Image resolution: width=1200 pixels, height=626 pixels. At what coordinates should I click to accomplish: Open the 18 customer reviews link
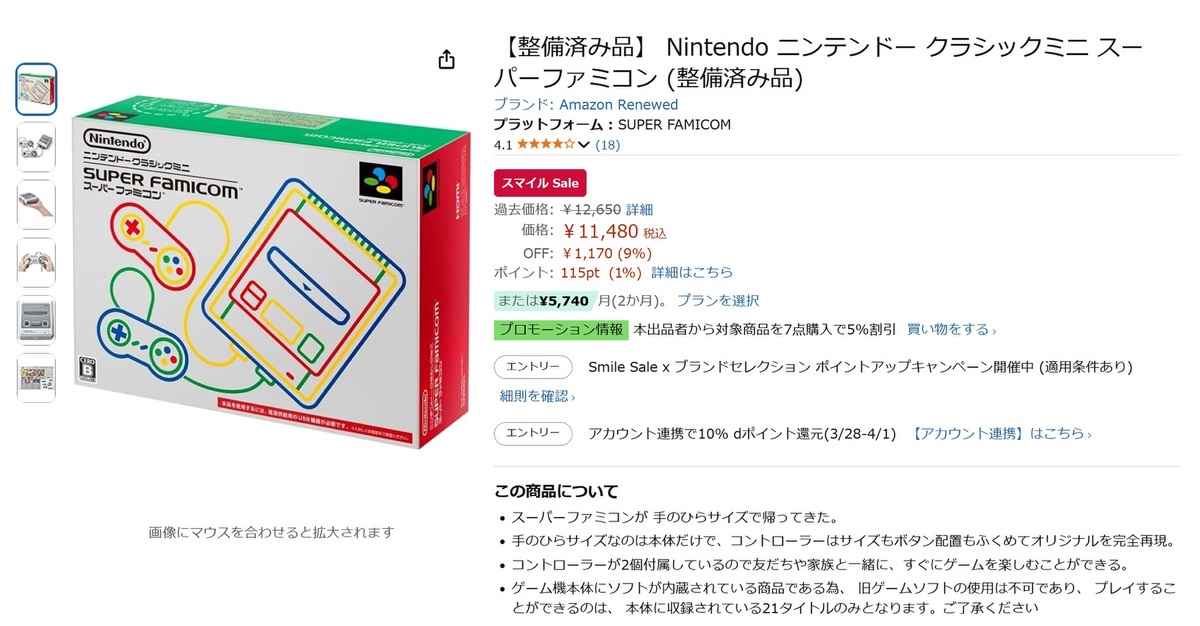[x=608, y=145]
